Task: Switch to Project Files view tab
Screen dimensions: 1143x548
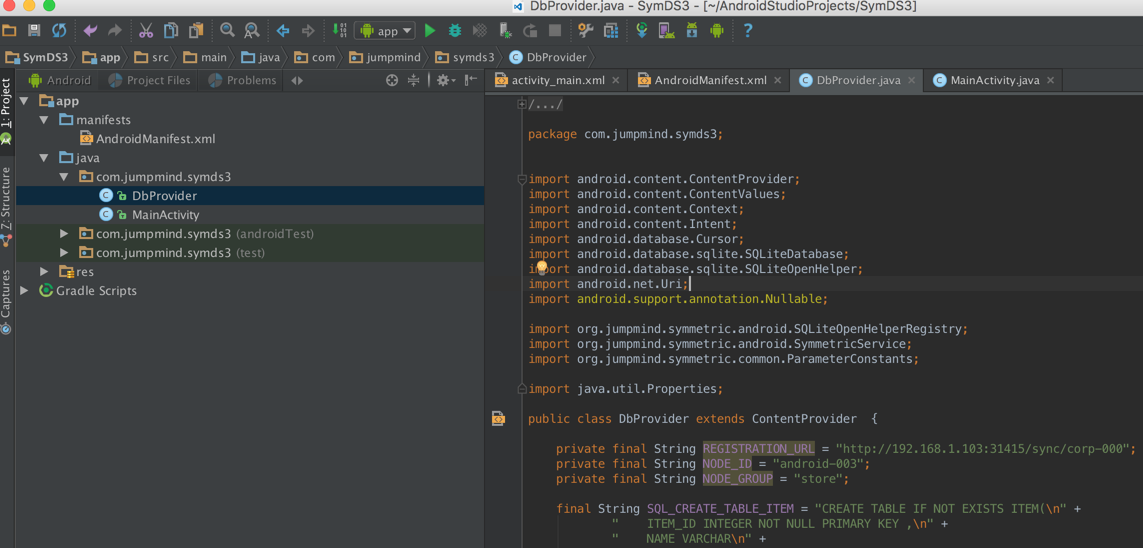Action: click(x=149, y=80)
